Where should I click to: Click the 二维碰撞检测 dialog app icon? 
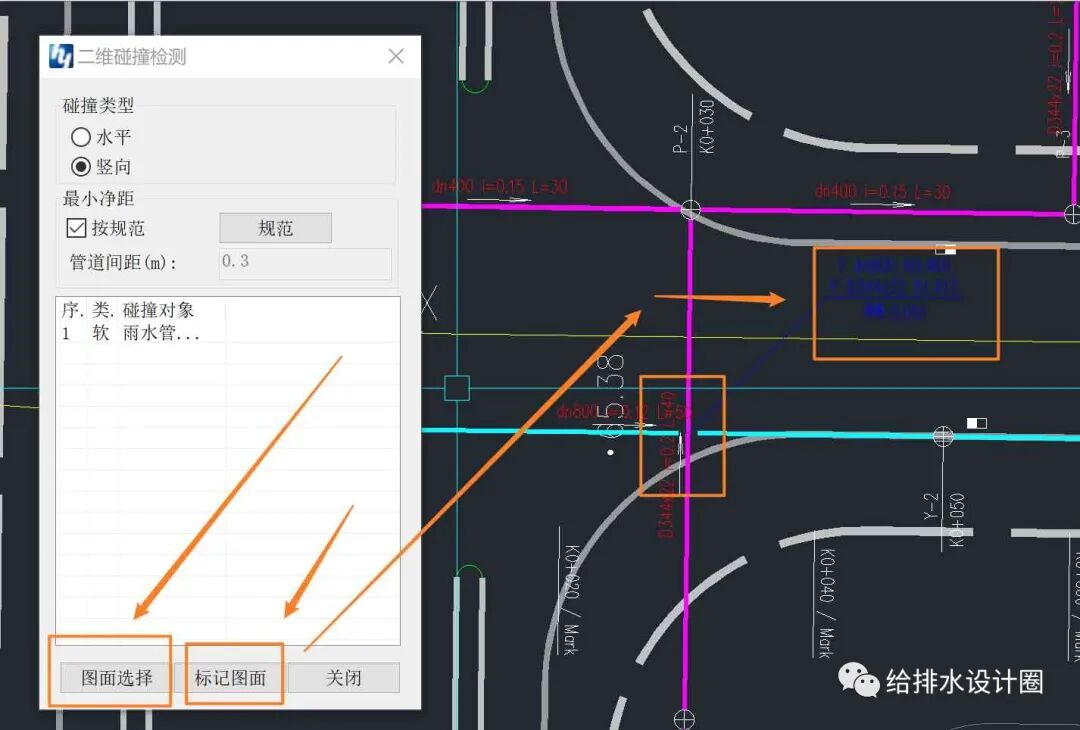pyautogui.click(x=61, y=56)
